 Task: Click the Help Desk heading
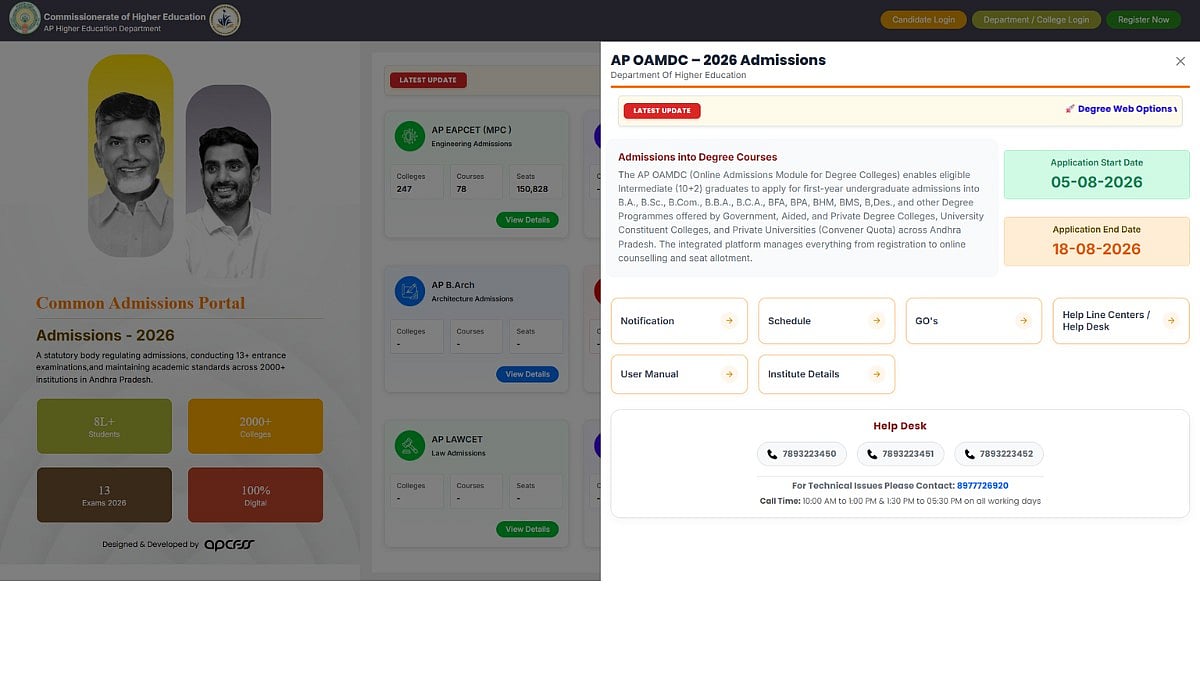pos(900,426)
